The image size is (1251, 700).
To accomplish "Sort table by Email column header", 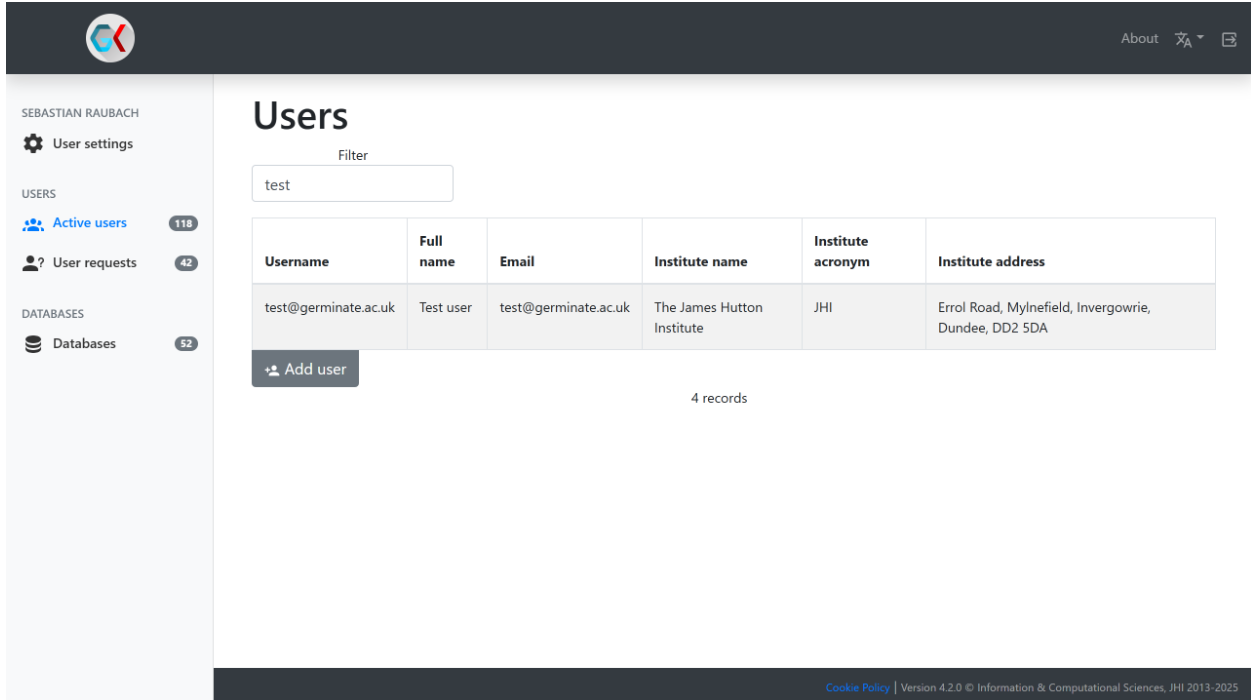I will [517, 262].
